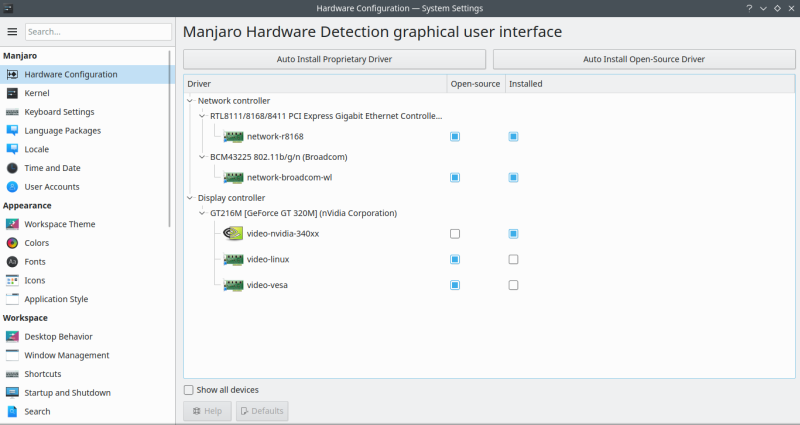Select the video-vesa driver label
The height and width of the screenshot is (425, 800).
[267, 285]
